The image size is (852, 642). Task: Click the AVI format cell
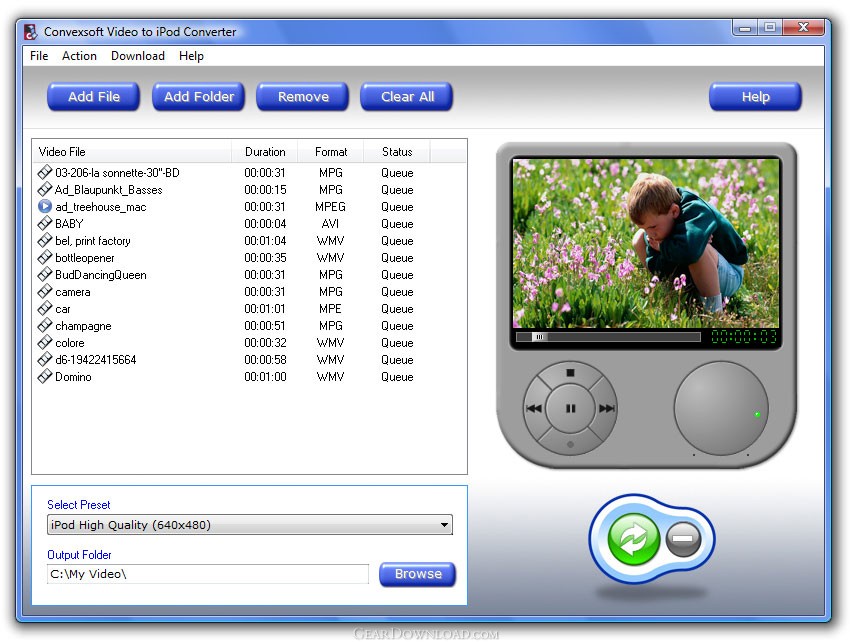[x=330, y=224]
